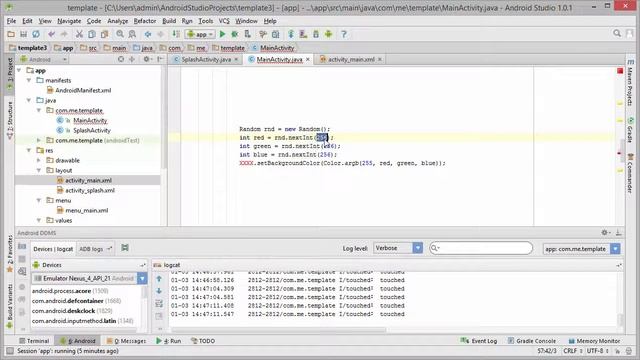Expand the drawable folder
Image resolution: width=640 pixels, height=360 pixels.
coord(39,160)
